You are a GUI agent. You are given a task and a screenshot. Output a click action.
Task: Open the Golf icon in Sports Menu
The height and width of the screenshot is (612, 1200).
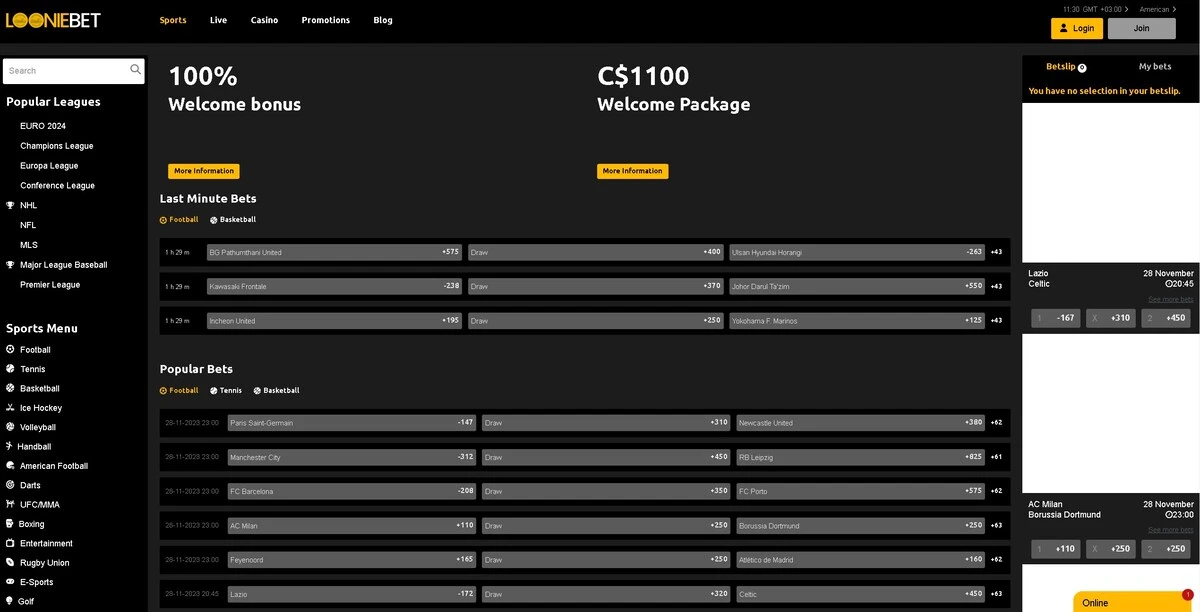coord(10,601)
